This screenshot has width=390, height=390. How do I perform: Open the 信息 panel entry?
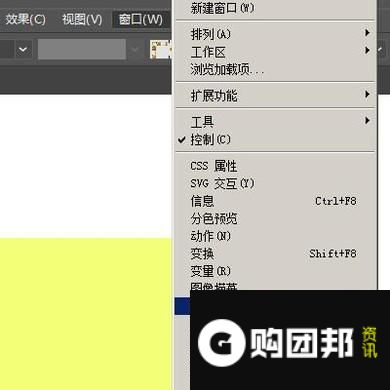275,201
